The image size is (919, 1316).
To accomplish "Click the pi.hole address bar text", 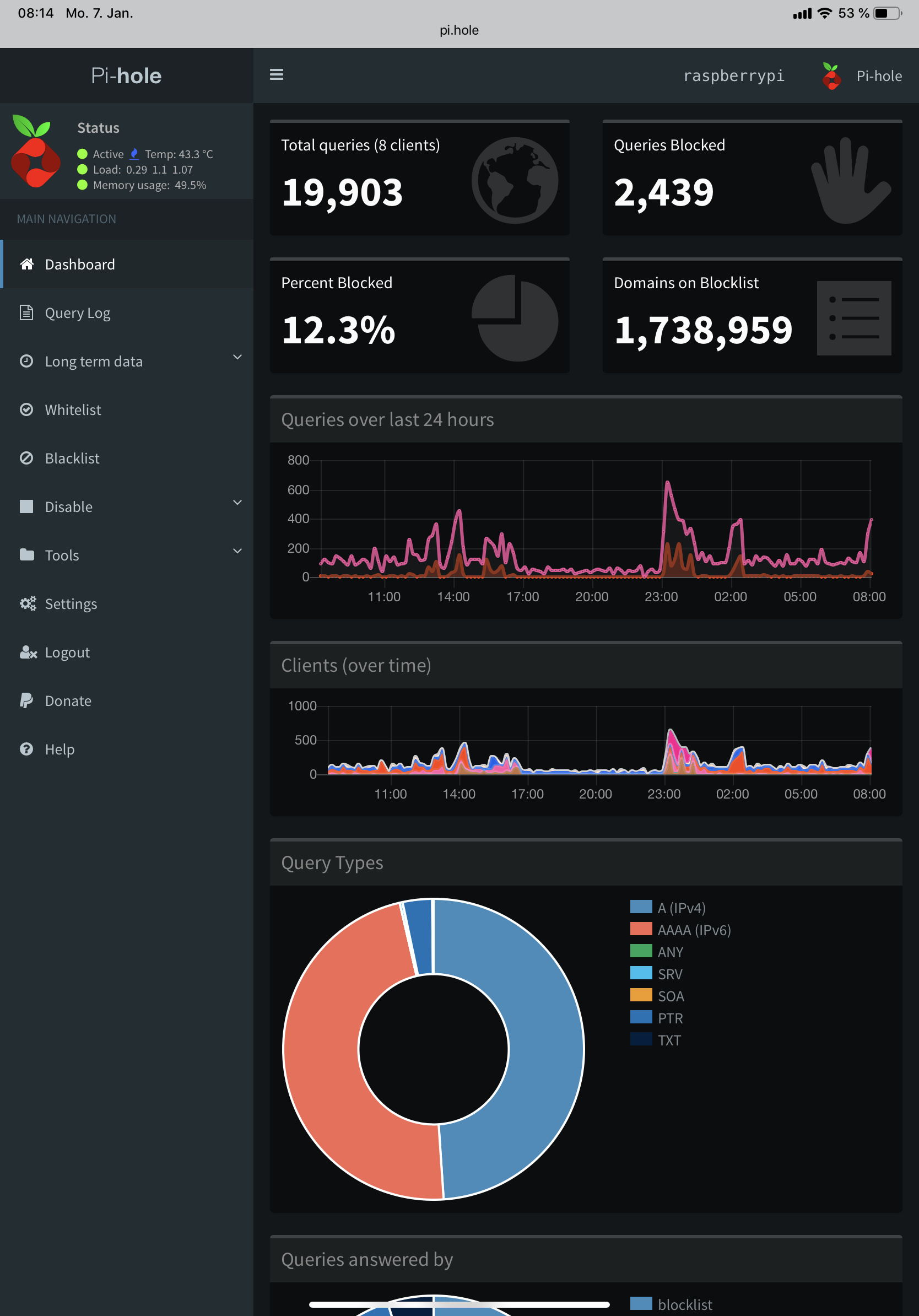I will click(x=459, y=30).
